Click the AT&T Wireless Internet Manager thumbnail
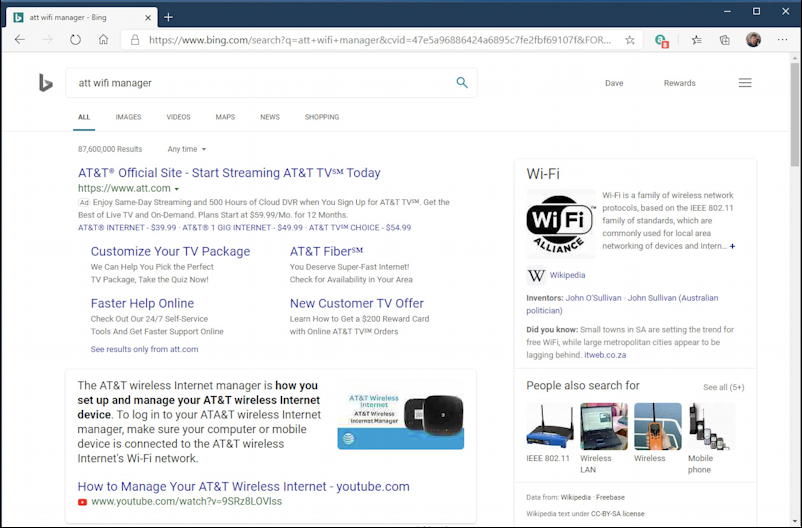802x528 pixels. (400, 422)
